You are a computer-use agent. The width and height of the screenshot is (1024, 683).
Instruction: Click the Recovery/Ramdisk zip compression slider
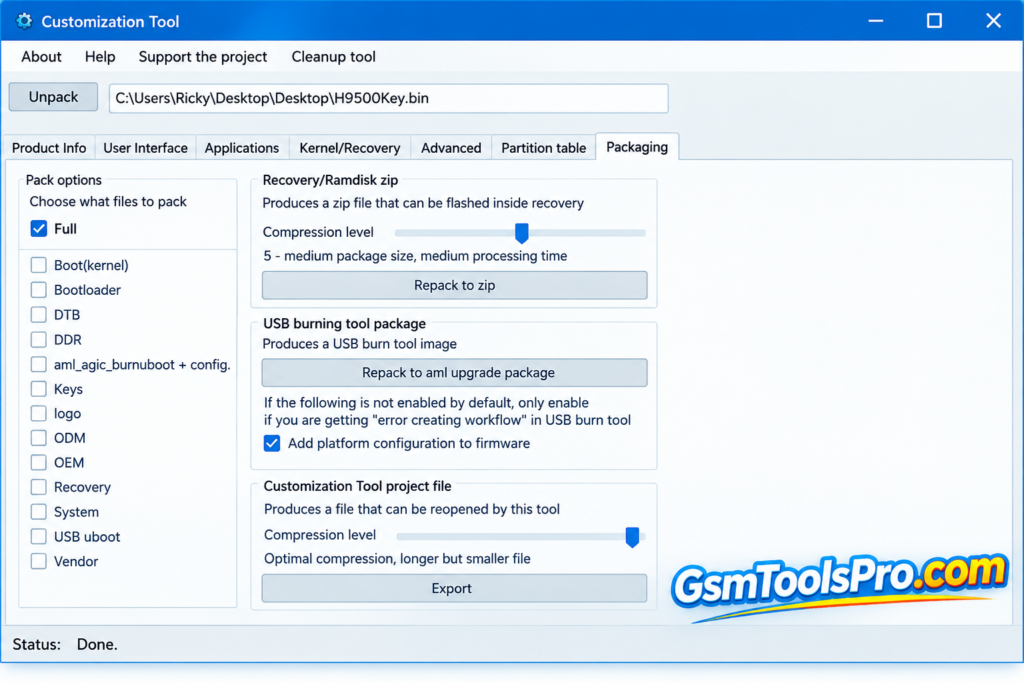point(520,232)
